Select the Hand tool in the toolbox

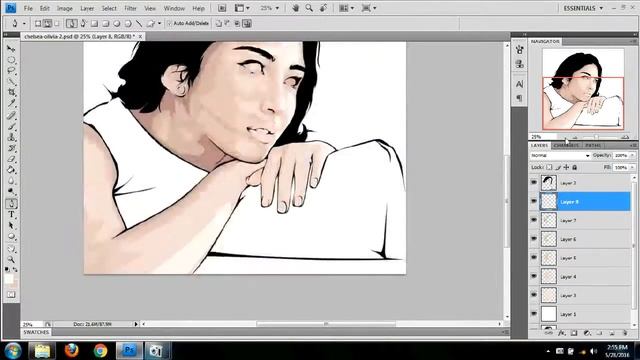tap(11, 248)
